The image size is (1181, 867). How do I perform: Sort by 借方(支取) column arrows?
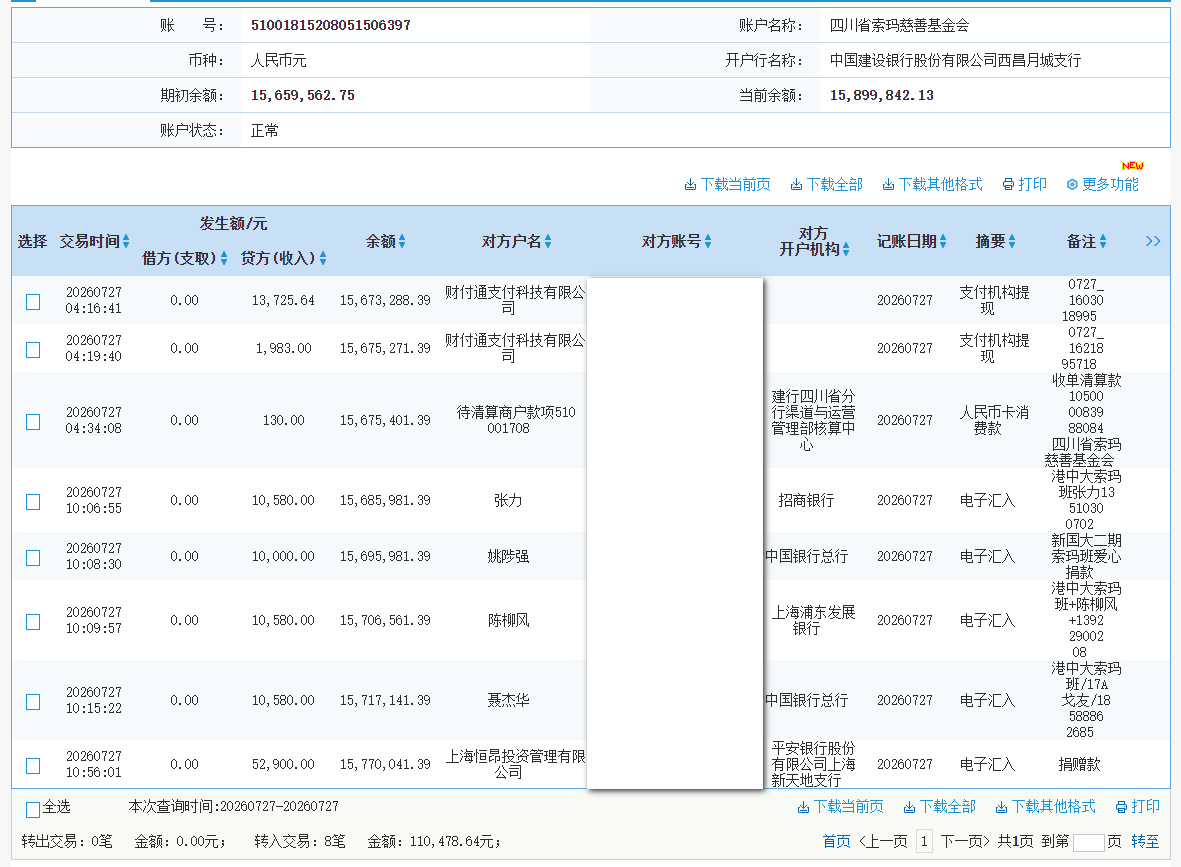[x=224, y=258]
